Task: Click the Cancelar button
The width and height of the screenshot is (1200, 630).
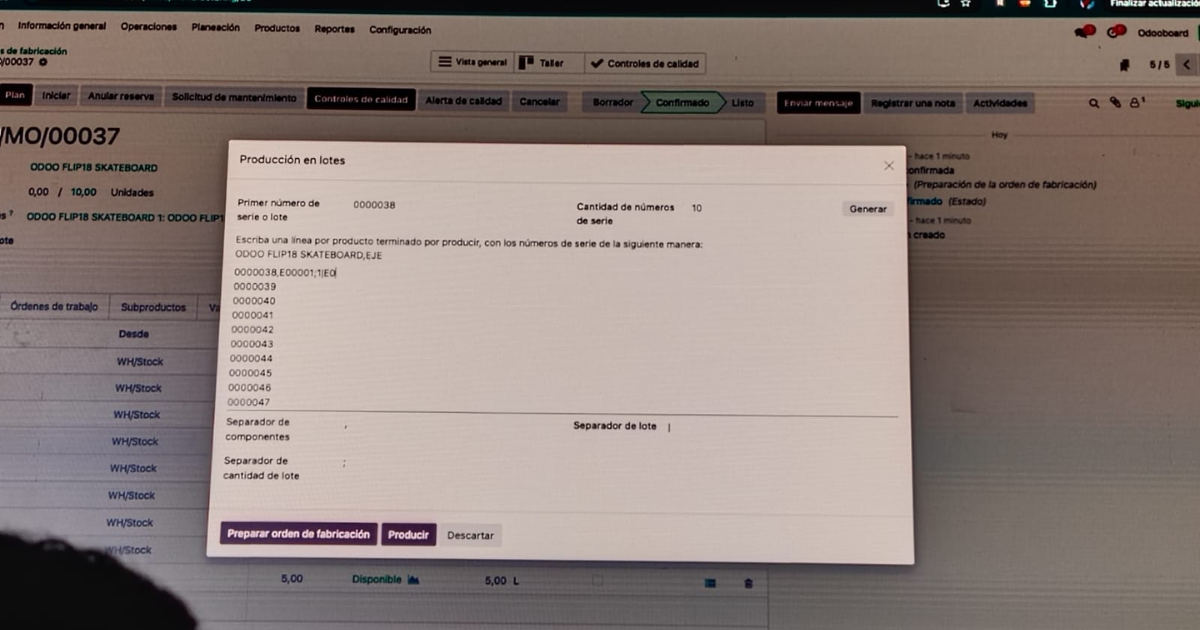Action: (540, 101)
